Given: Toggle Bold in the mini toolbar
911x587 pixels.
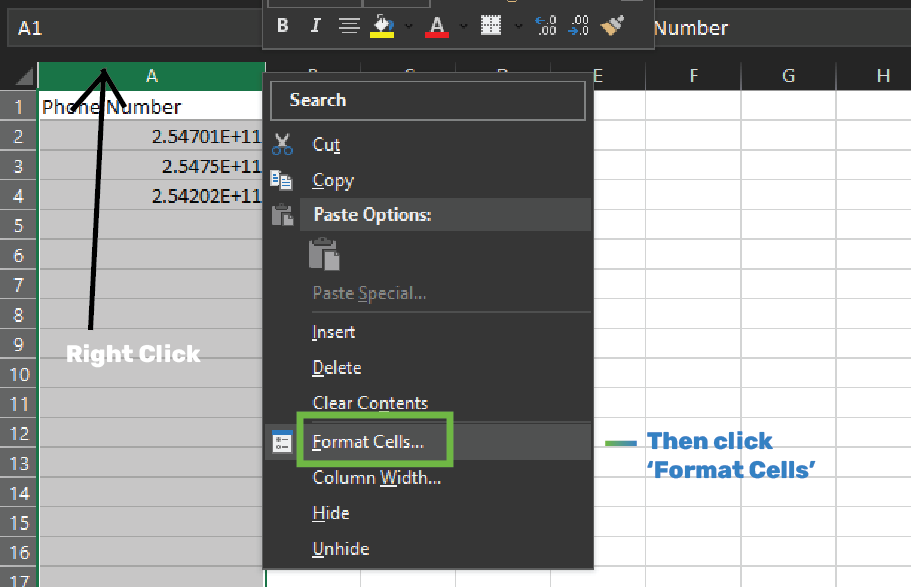Looking at the screenshot, I should [283, 26].
